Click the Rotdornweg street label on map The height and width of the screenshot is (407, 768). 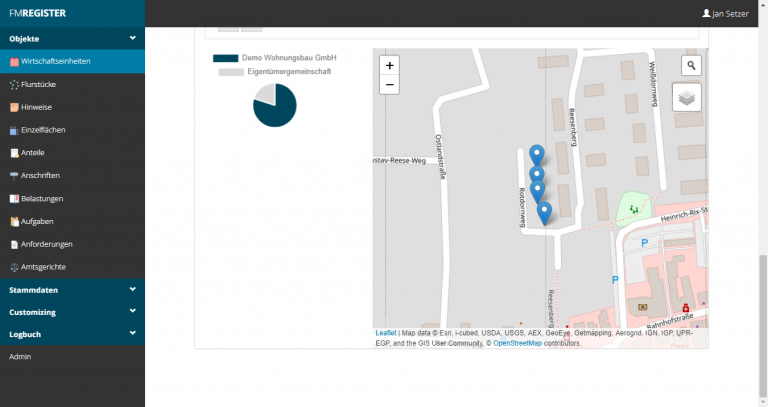click(x=522, y=207)
